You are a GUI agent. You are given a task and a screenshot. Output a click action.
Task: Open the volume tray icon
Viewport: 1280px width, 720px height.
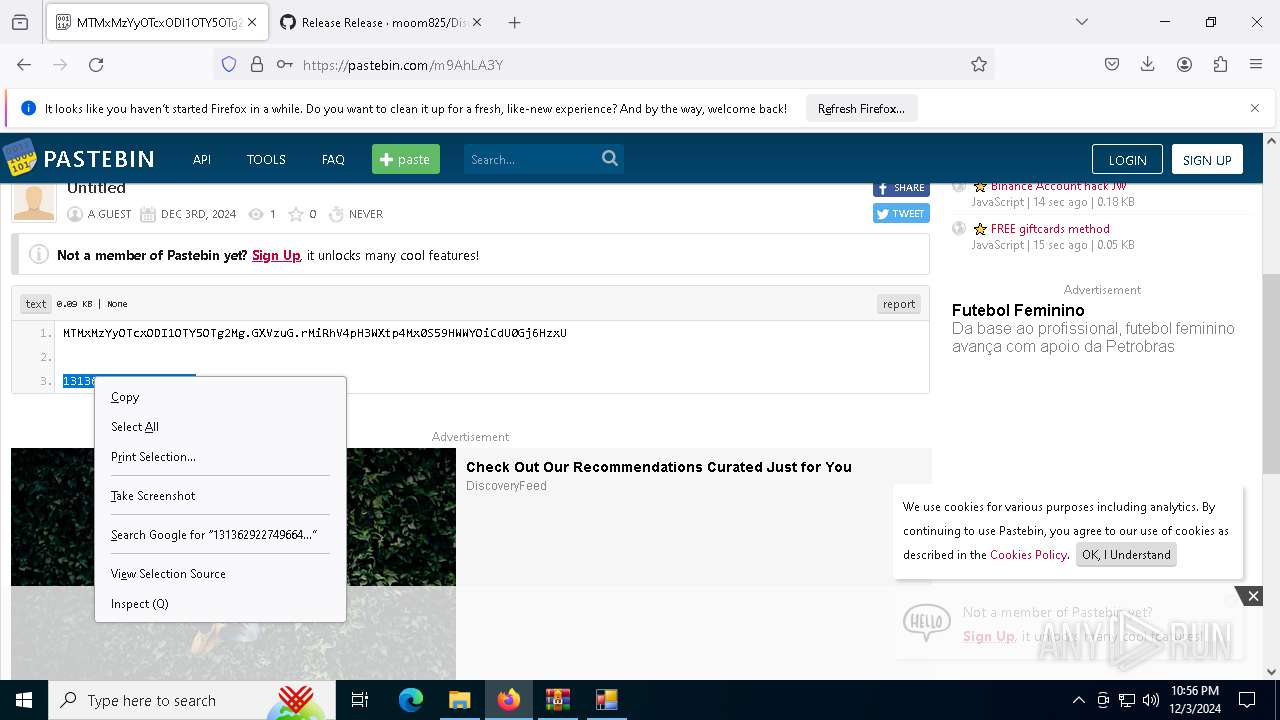1151,700
